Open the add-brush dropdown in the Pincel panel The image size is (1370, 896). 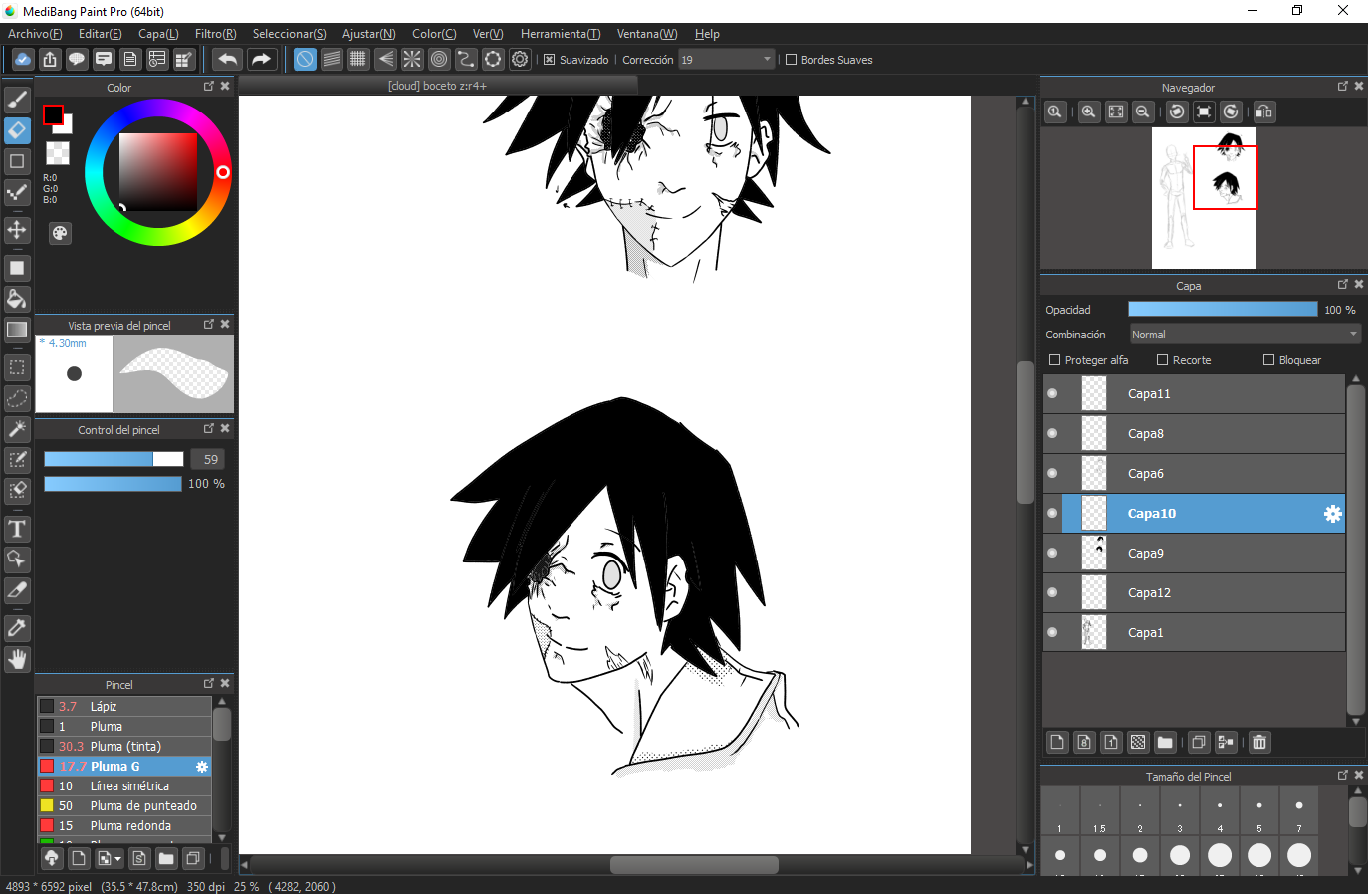click(111, 858)
